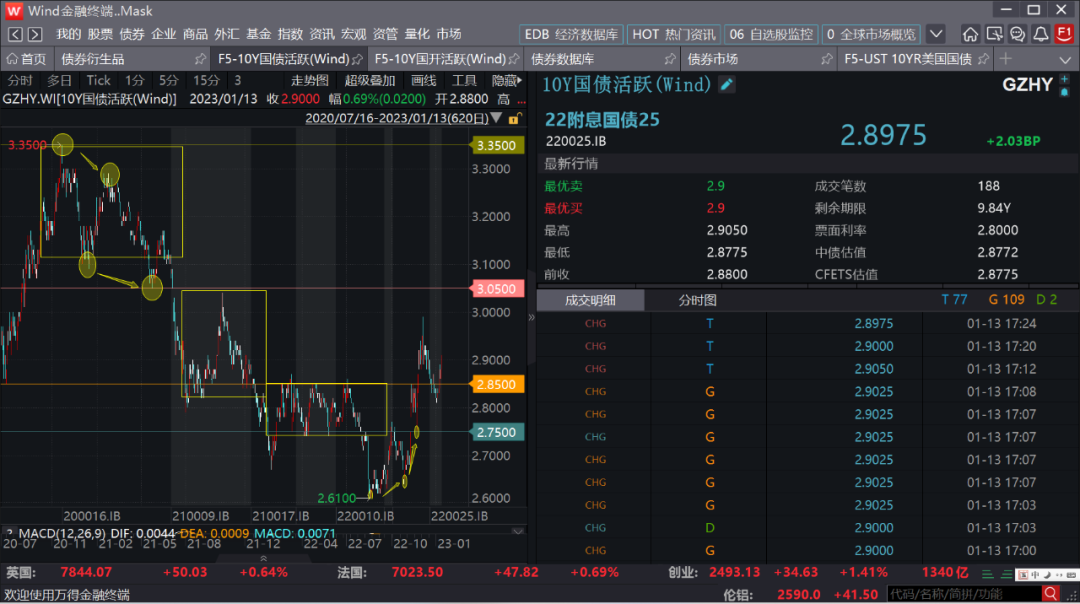
Task: Select the 分时 chart period
Action: click(x=20, y=81)
